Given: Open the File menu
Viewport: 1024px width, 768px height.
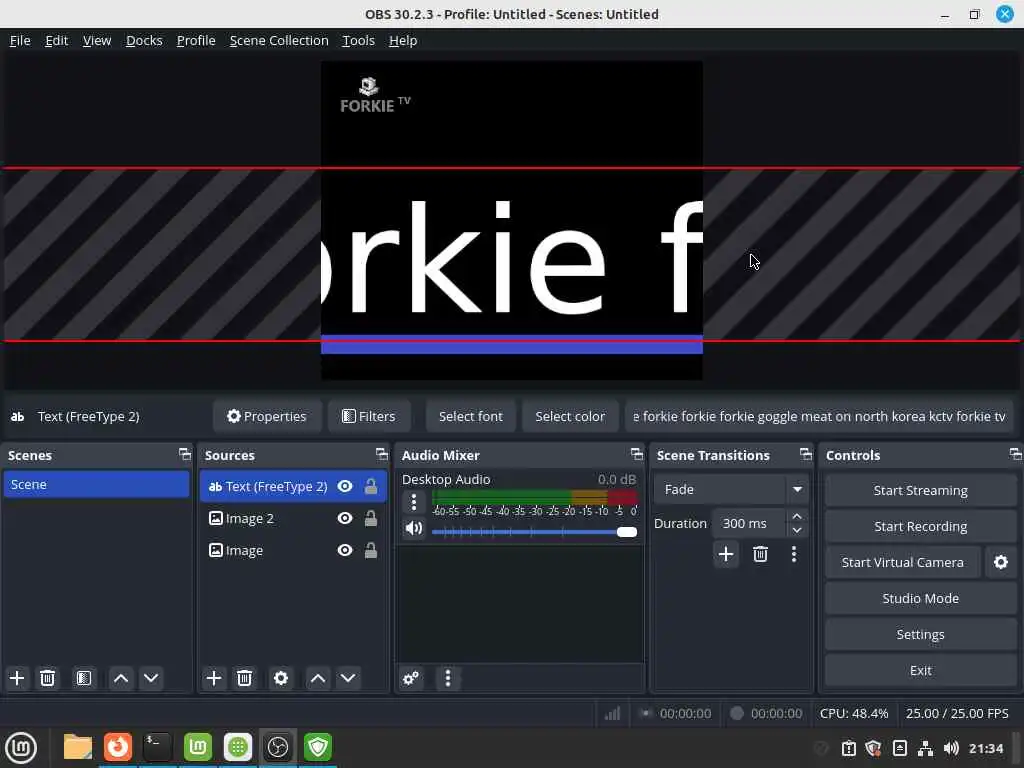Looking at the screenshot, I should click(x=20, y=40).
